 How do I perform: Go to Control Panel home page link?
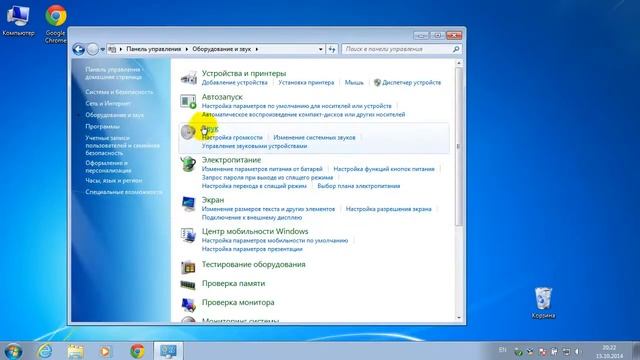point(113,73)
